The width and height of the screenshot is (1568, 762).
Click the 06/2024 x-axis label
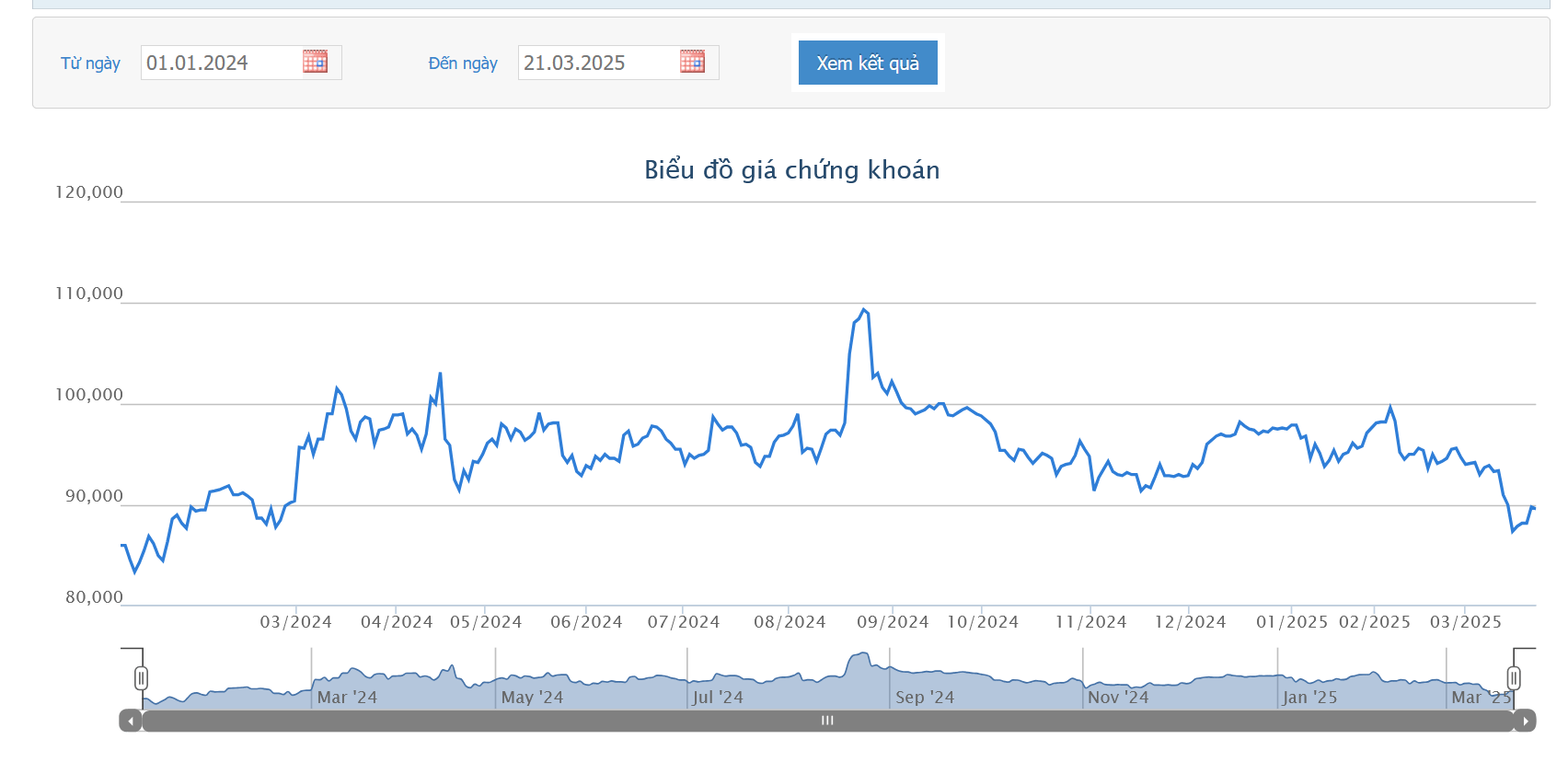point(586,622)
